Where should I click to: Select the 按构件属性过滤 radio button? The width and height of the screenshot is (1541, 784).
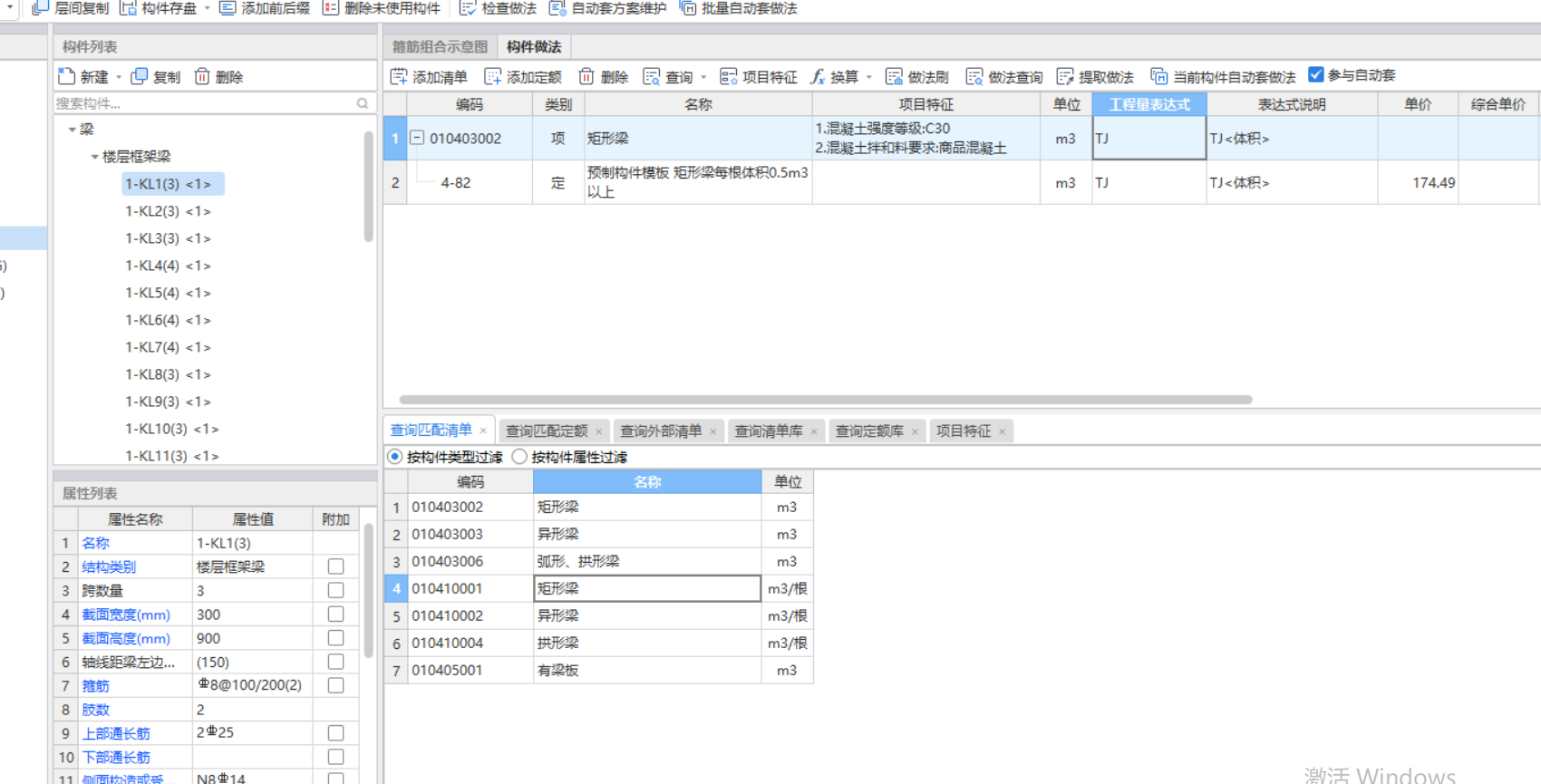(x=519, y=457)
